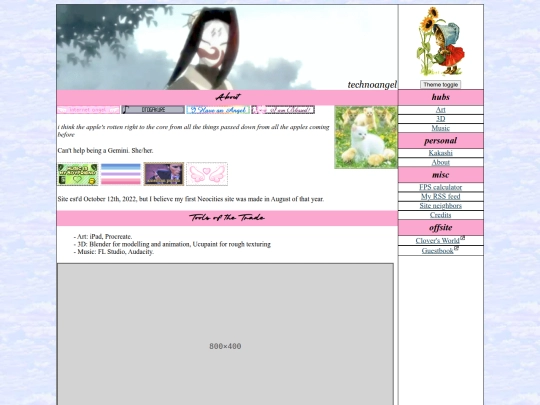Visit Clover's World offsite link
The height and width of the screenshot is (405, 540).
point(437,241)
